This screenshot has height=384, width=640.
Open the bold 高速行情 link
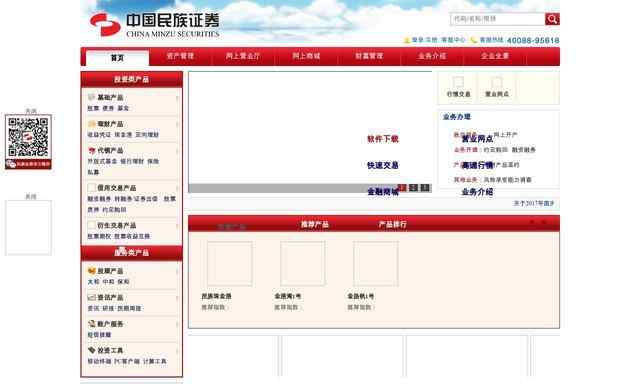(477, 165)
